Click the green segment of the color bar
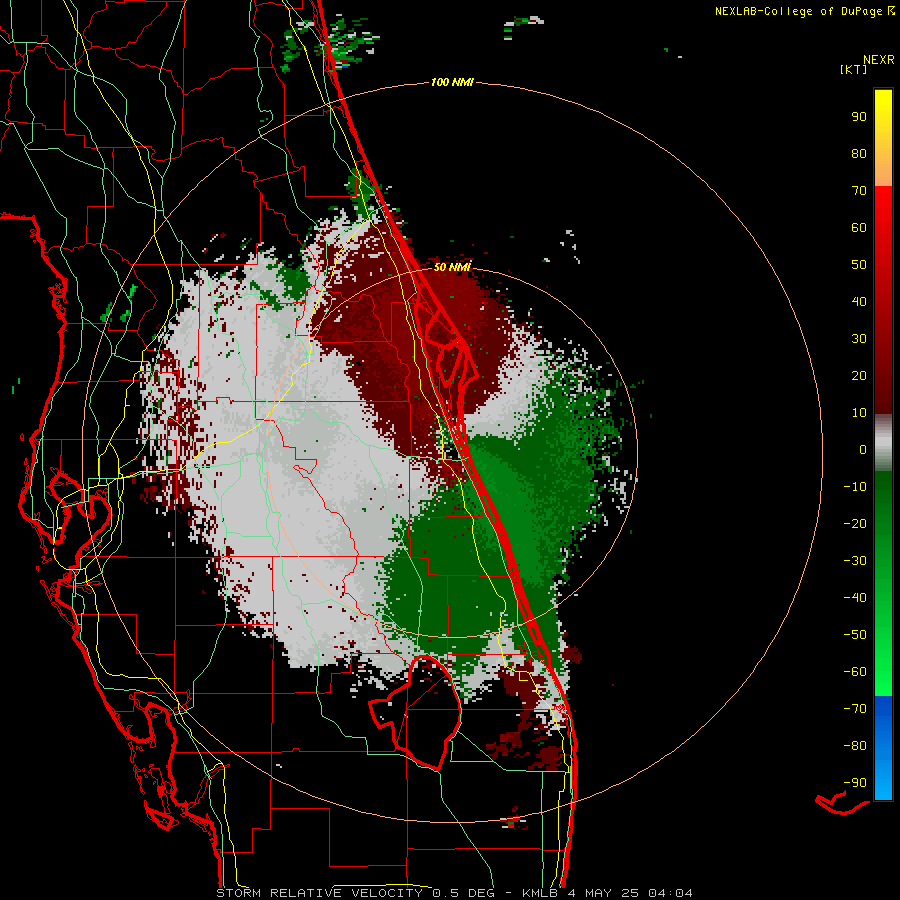The width and height of the screenshot is (900, 900). (x=883, y=583)
